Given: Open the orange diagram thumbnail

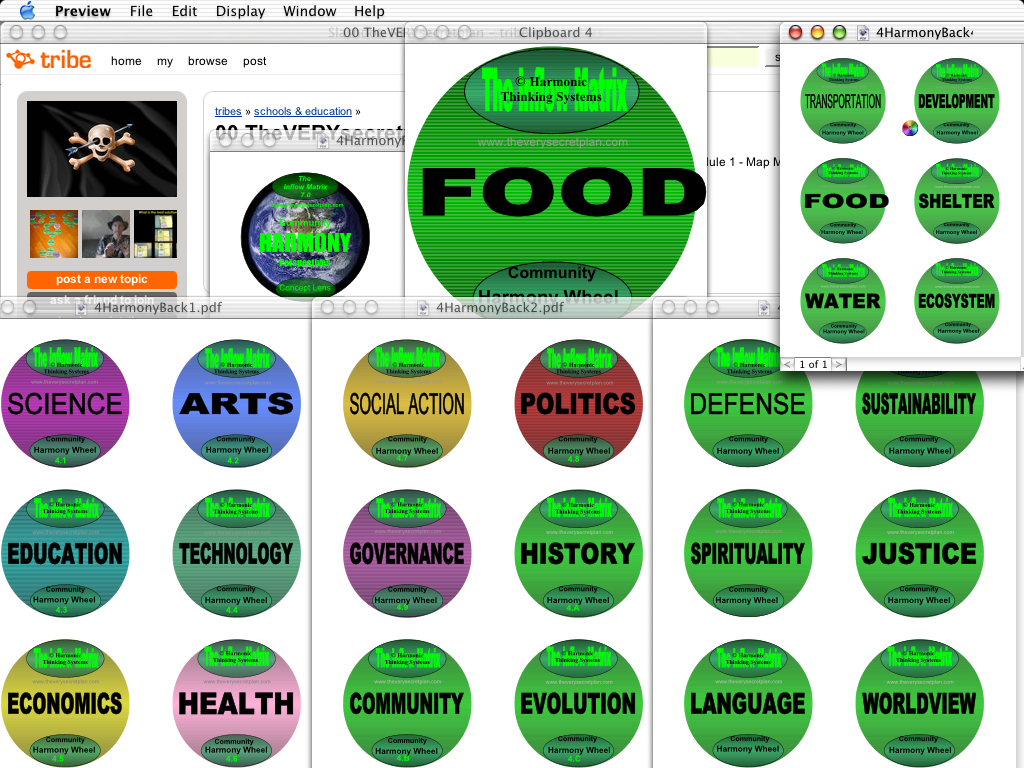Looking at the screenshot, I should coord(54,234).
